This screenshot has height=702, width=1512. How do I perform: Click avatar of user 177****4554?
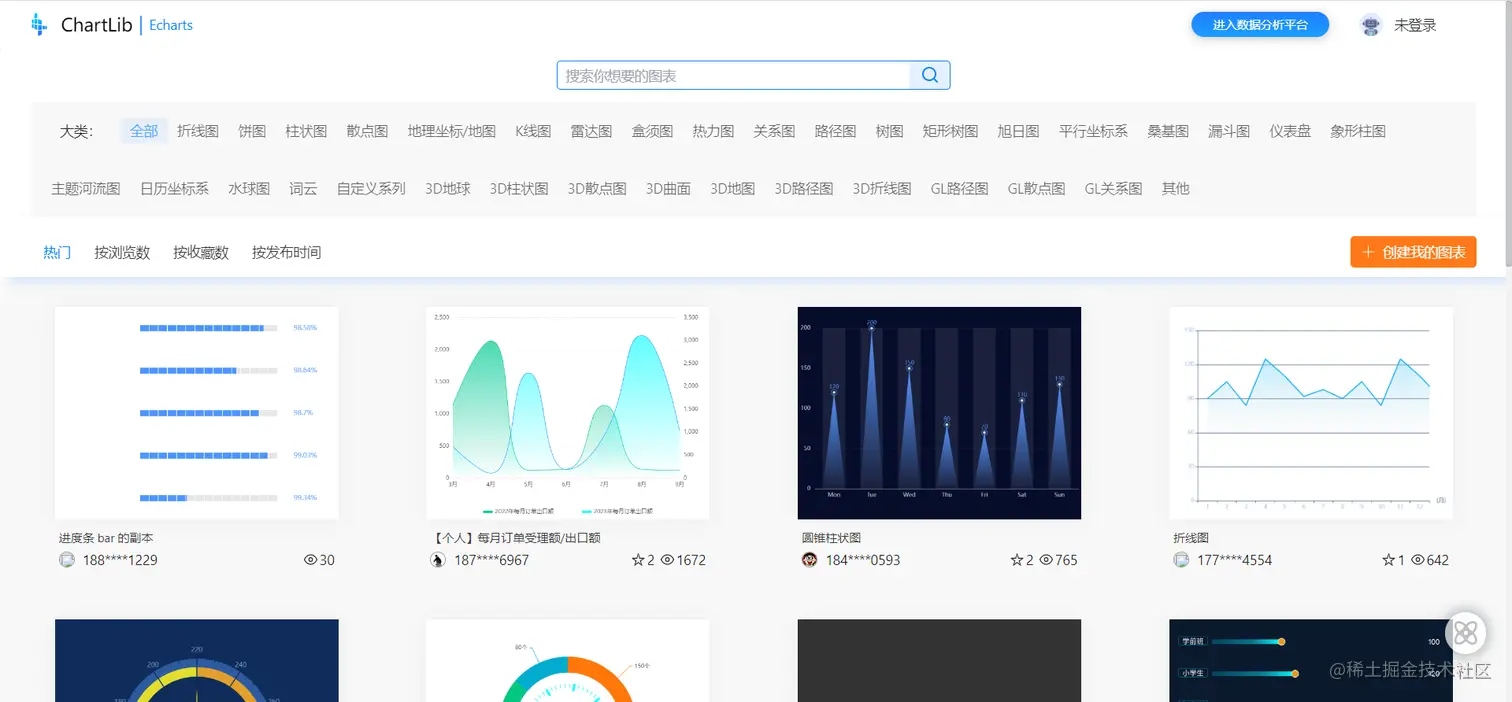[x=1181, y=560]
